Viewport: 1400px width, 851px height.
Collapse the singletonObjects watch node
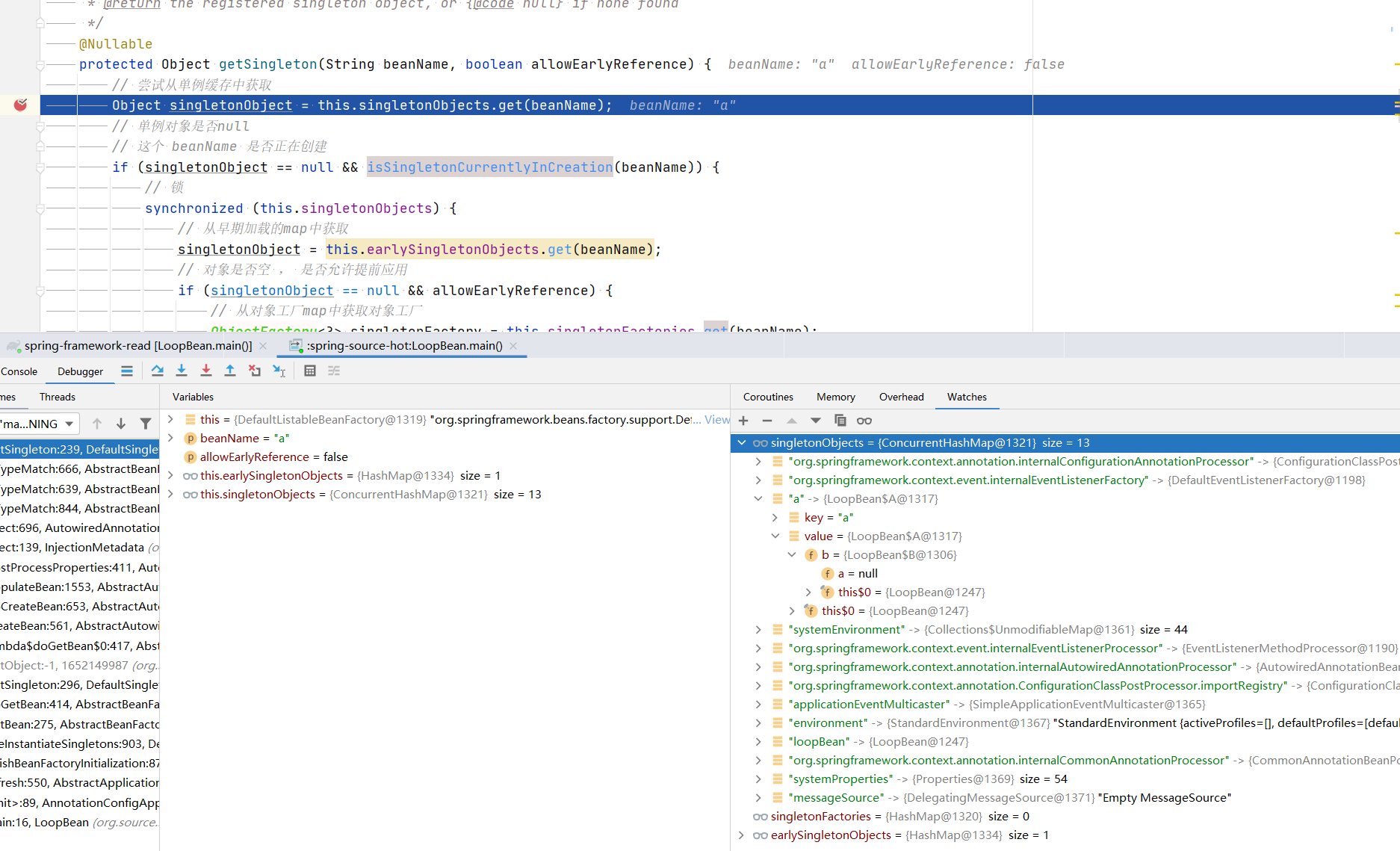[742, 443]
